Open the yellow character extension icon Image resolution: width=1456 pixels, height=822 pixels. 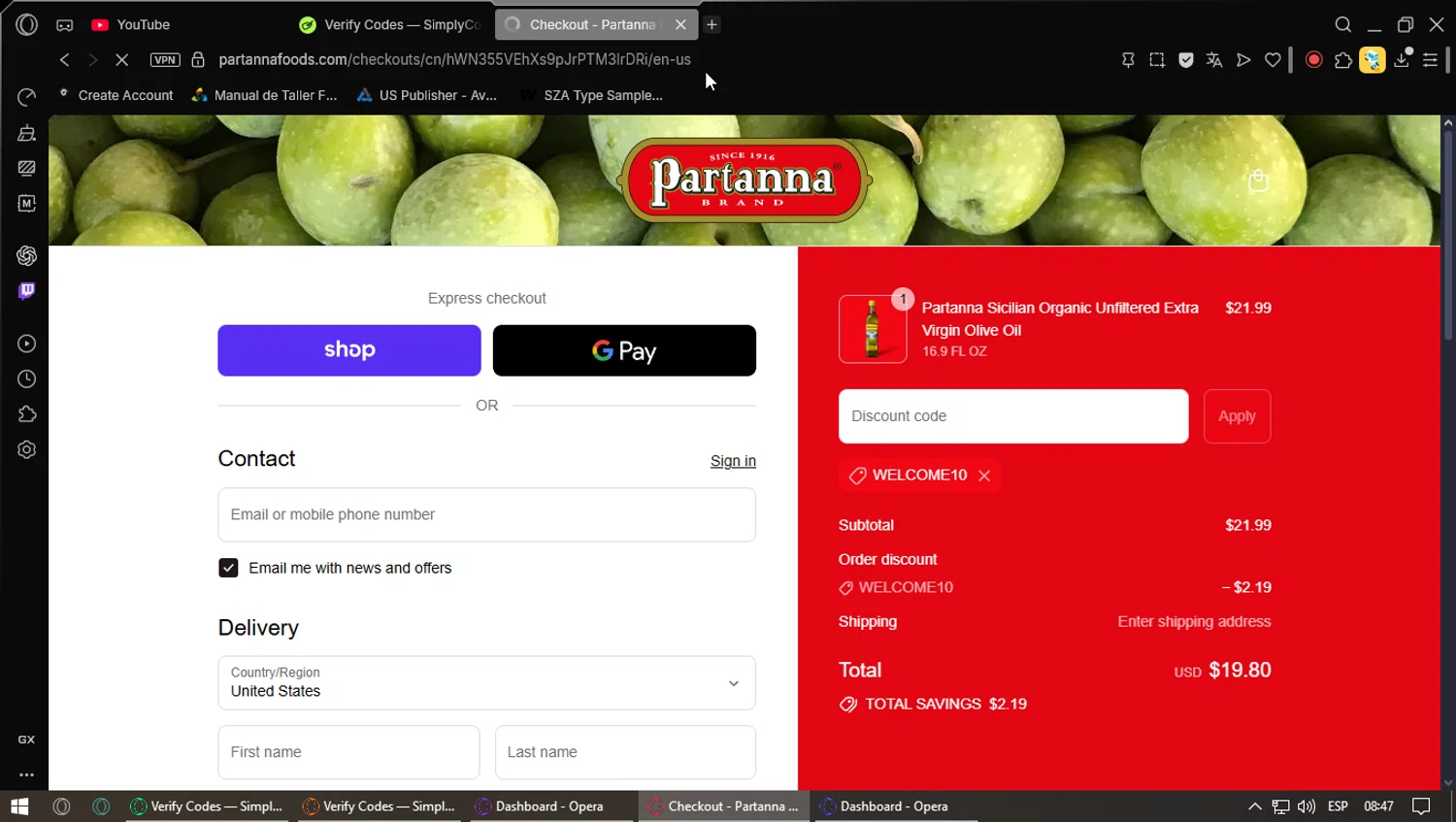pos(1373,60)
